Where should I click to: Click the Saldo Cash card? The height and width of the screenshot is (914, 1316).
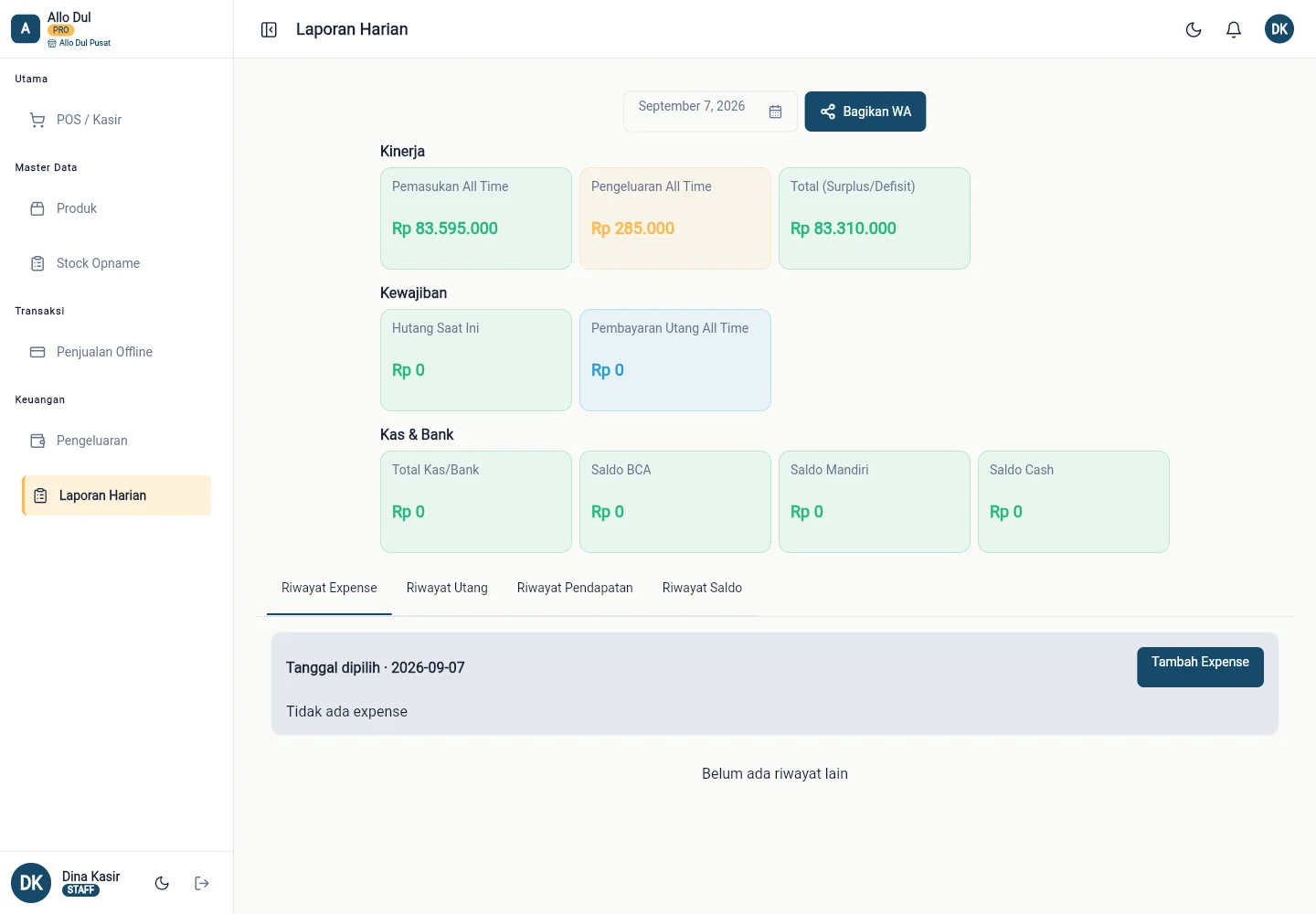tap(1074, 502)
